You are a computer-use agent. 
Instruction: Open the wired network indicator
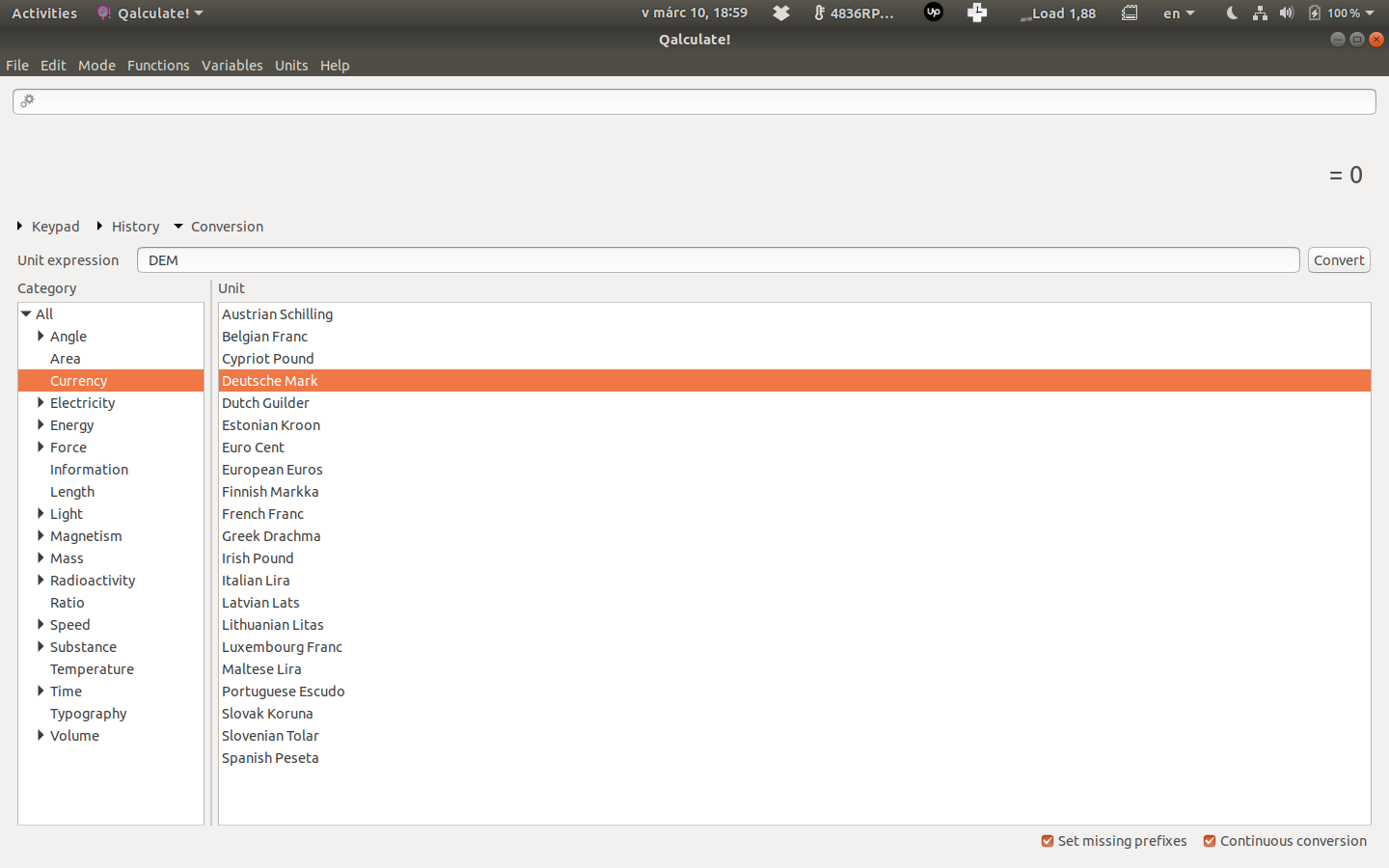point(1260,13)
